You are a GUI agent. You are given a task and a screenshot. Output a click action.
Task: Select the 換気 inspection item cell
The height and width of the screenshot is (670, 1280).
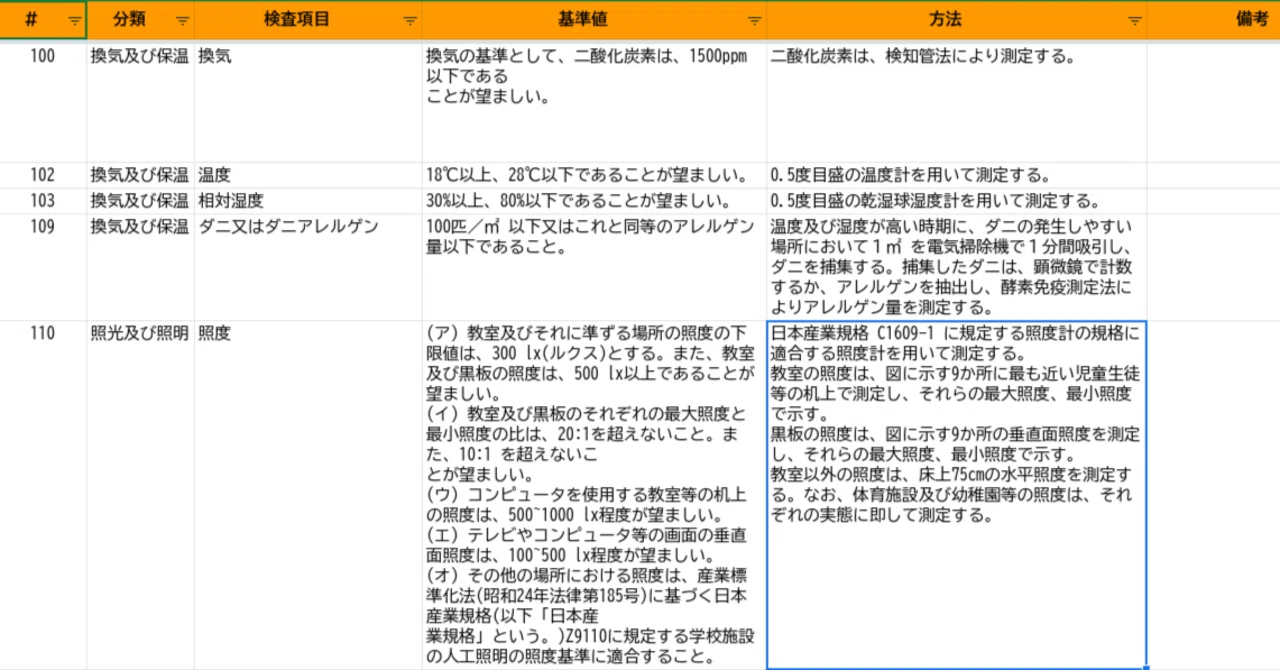[308, 101]
